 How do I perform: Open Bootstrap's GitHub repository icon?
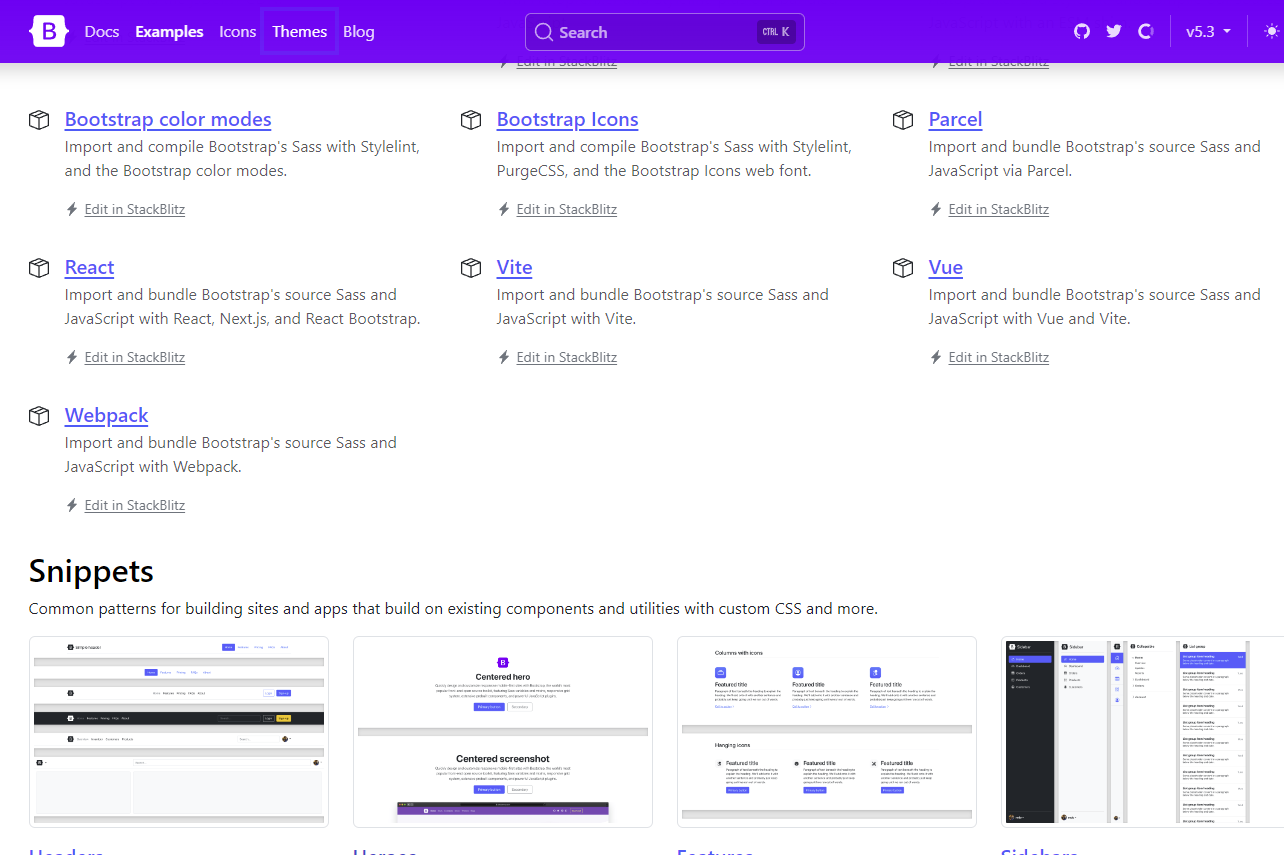coord(1081,31)
